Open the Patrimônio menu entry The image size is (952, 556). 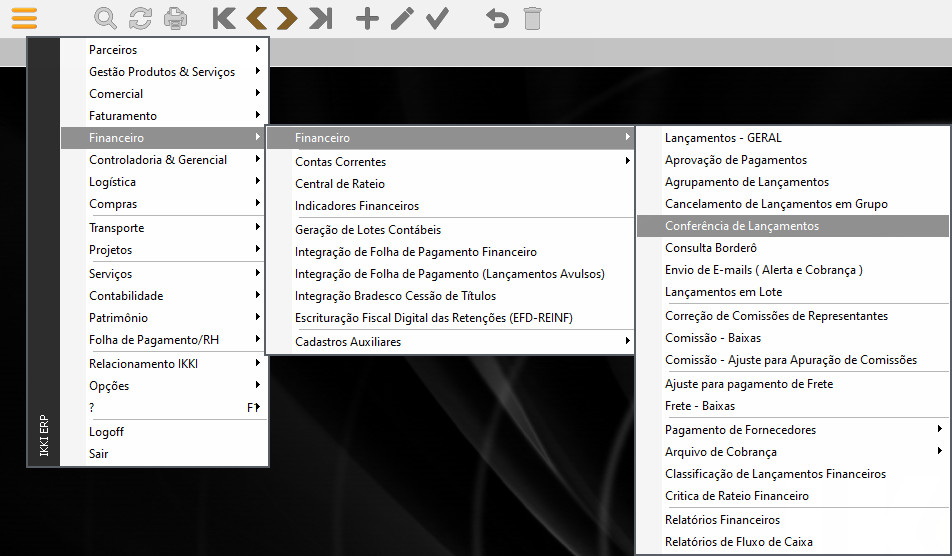click(x=164, y=317)
